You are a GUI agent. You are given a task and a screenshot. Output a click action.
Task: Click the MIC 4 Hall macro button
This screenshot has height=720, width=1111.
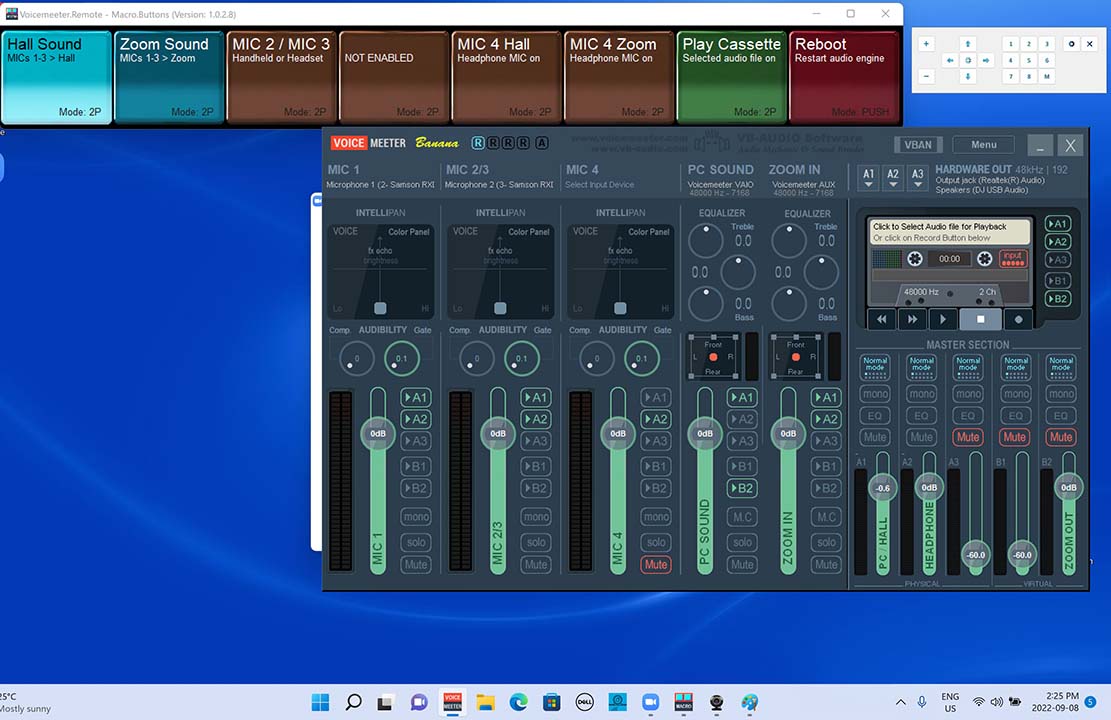[507, 77]
